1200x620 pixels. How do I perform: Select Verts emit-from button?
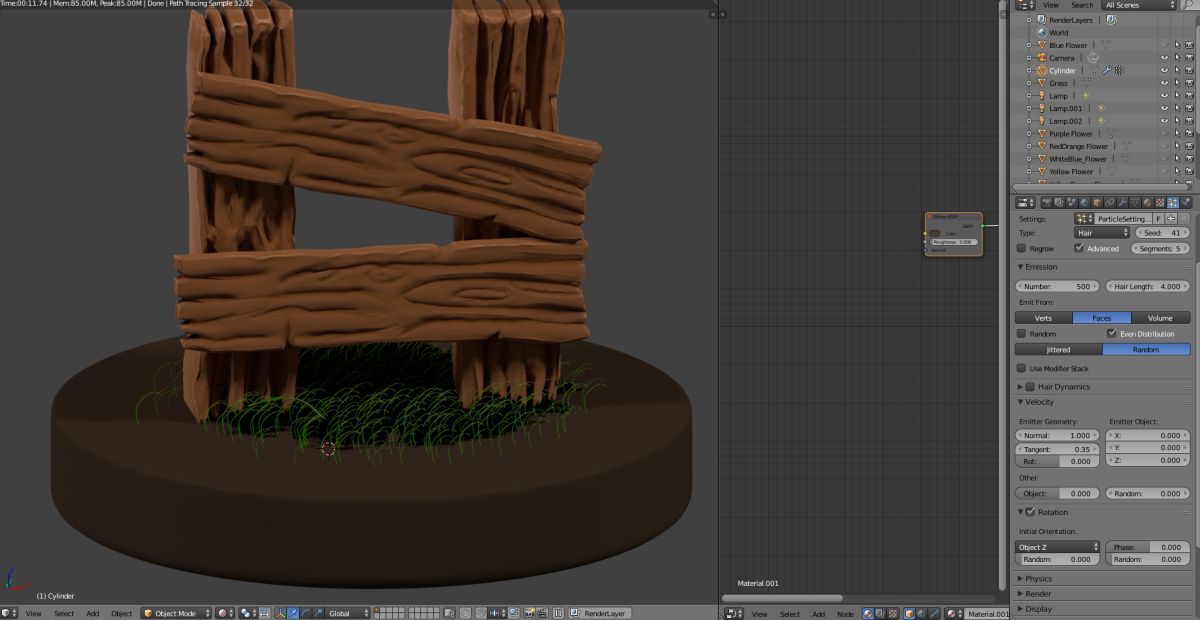1043,318
